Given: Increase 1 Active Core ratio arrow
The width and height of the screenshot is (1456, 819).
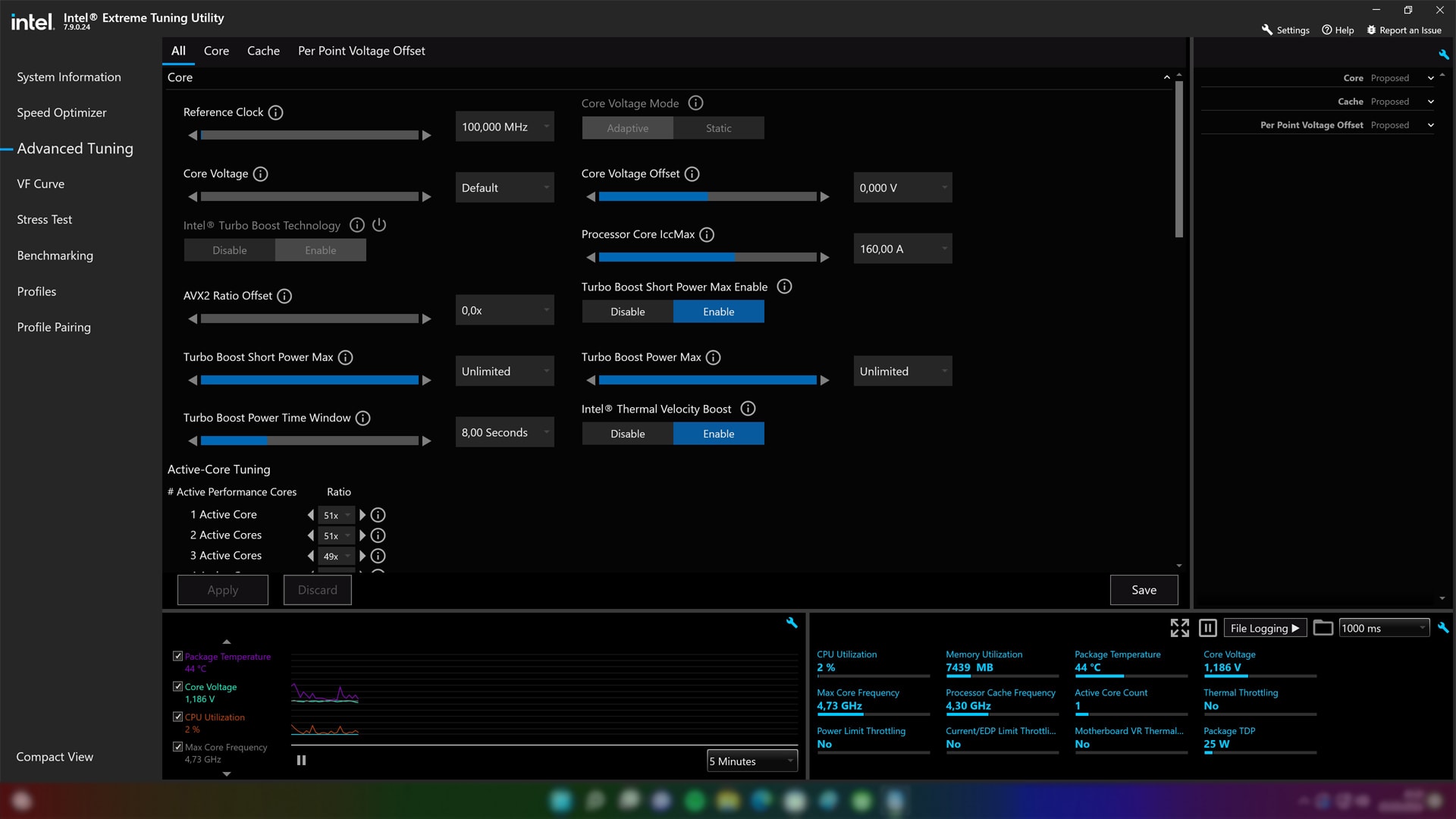Looking at the screenshot, I should point(362,515).
